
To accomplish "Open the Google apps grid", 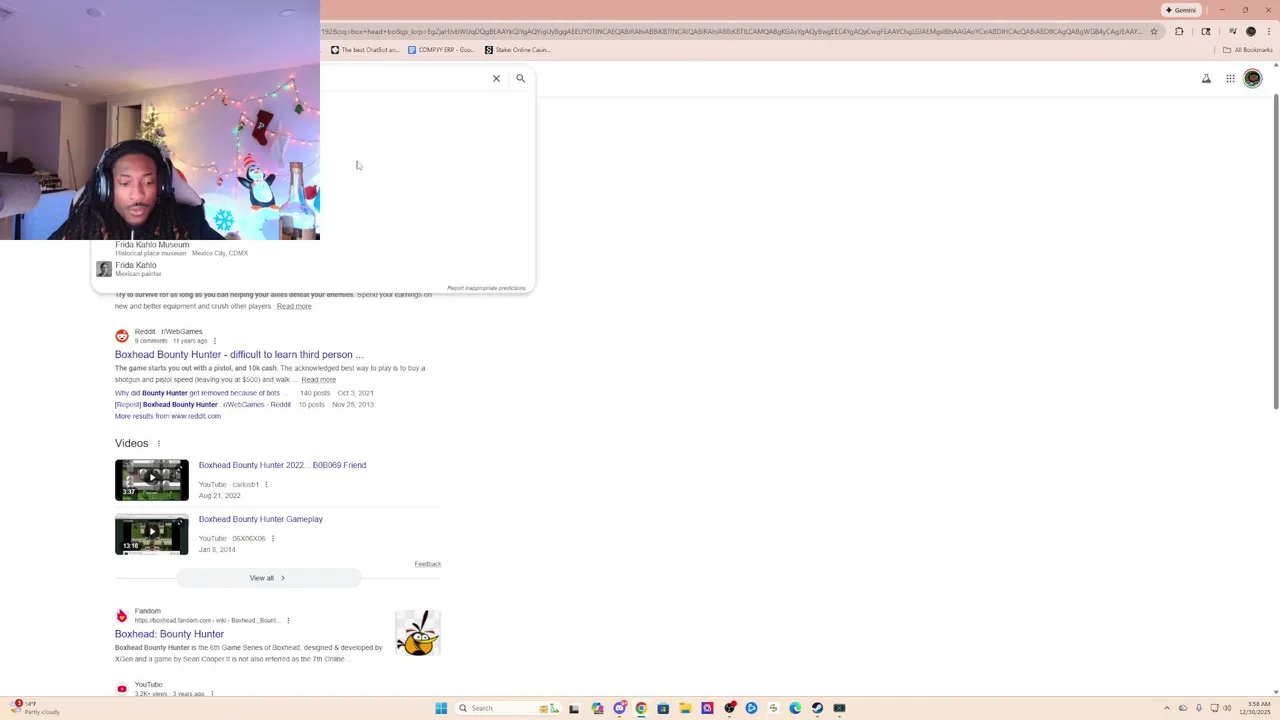I will (x=1231, y=79).
